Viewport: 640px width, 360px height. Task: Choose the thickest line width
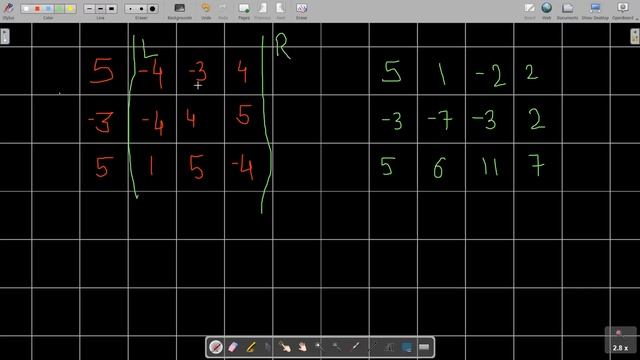coord(111,9)
